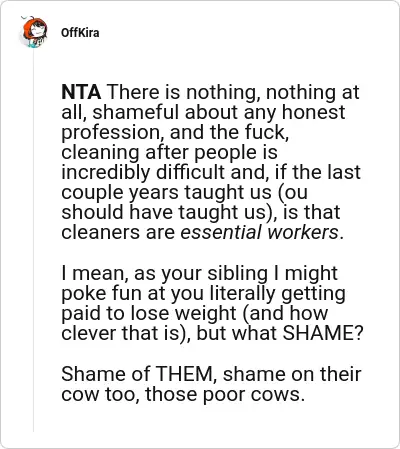This screenshot has width=400, height=449.
Task: Click the text 'should have taught us'
Action: pyautogui.click(x=164, y=212)
